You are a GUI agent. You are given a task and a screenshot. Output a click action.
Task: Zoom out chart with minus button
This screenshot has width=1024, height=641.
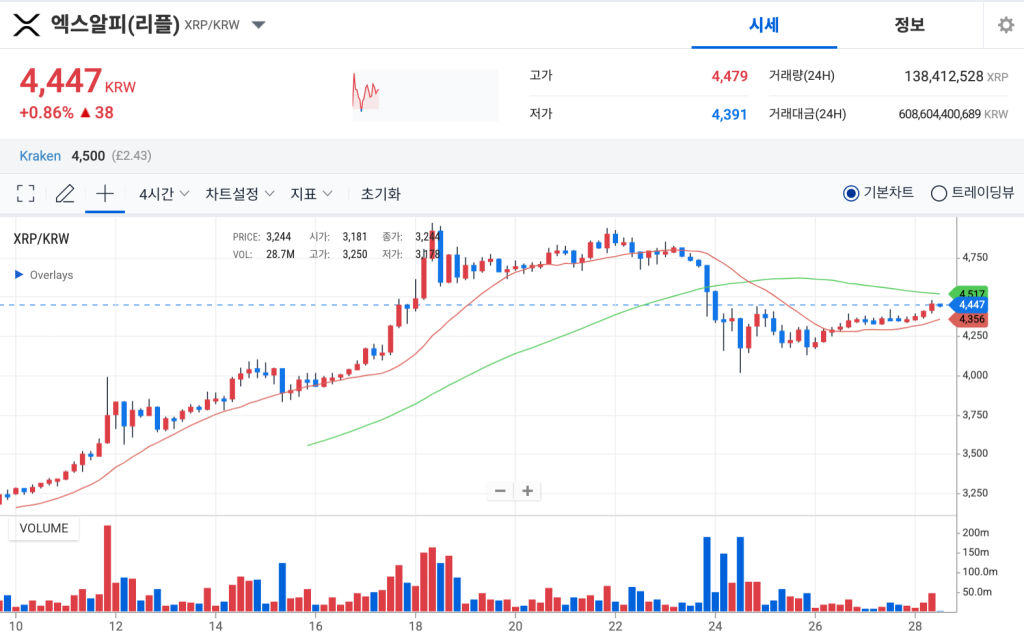point(500,491)
